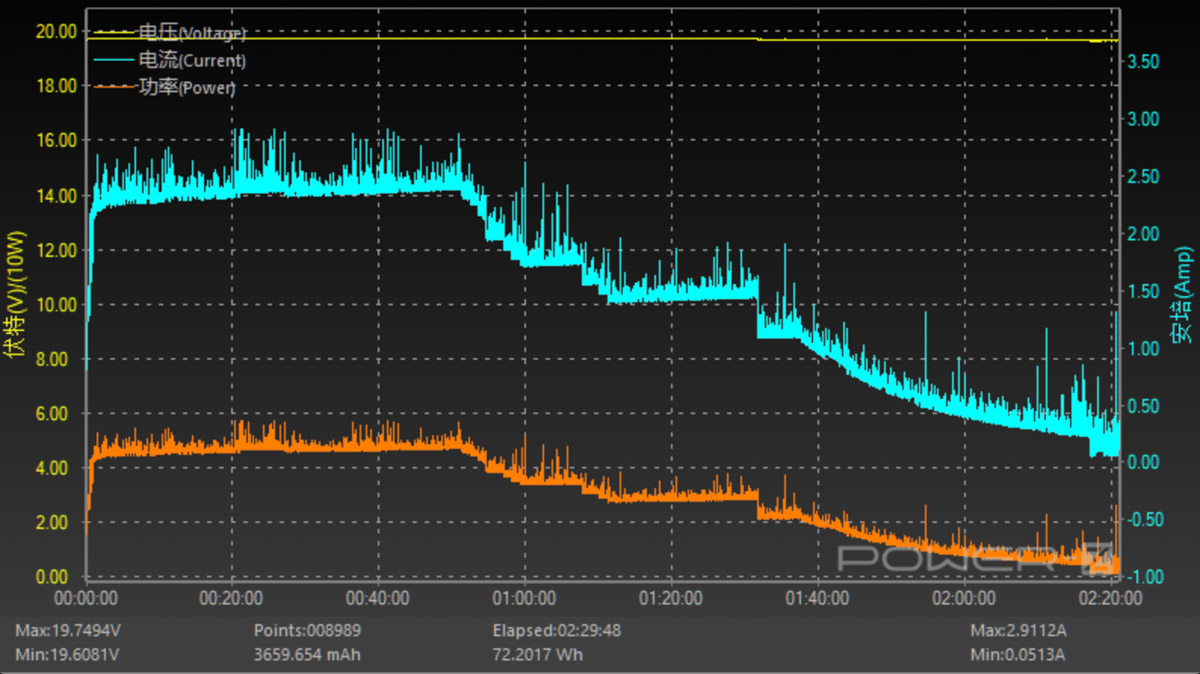Select the Power legend entry

187,88
